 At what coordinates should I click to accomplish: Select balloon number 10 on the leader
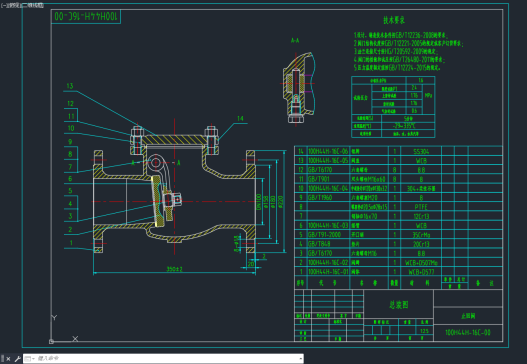(71, 128)
